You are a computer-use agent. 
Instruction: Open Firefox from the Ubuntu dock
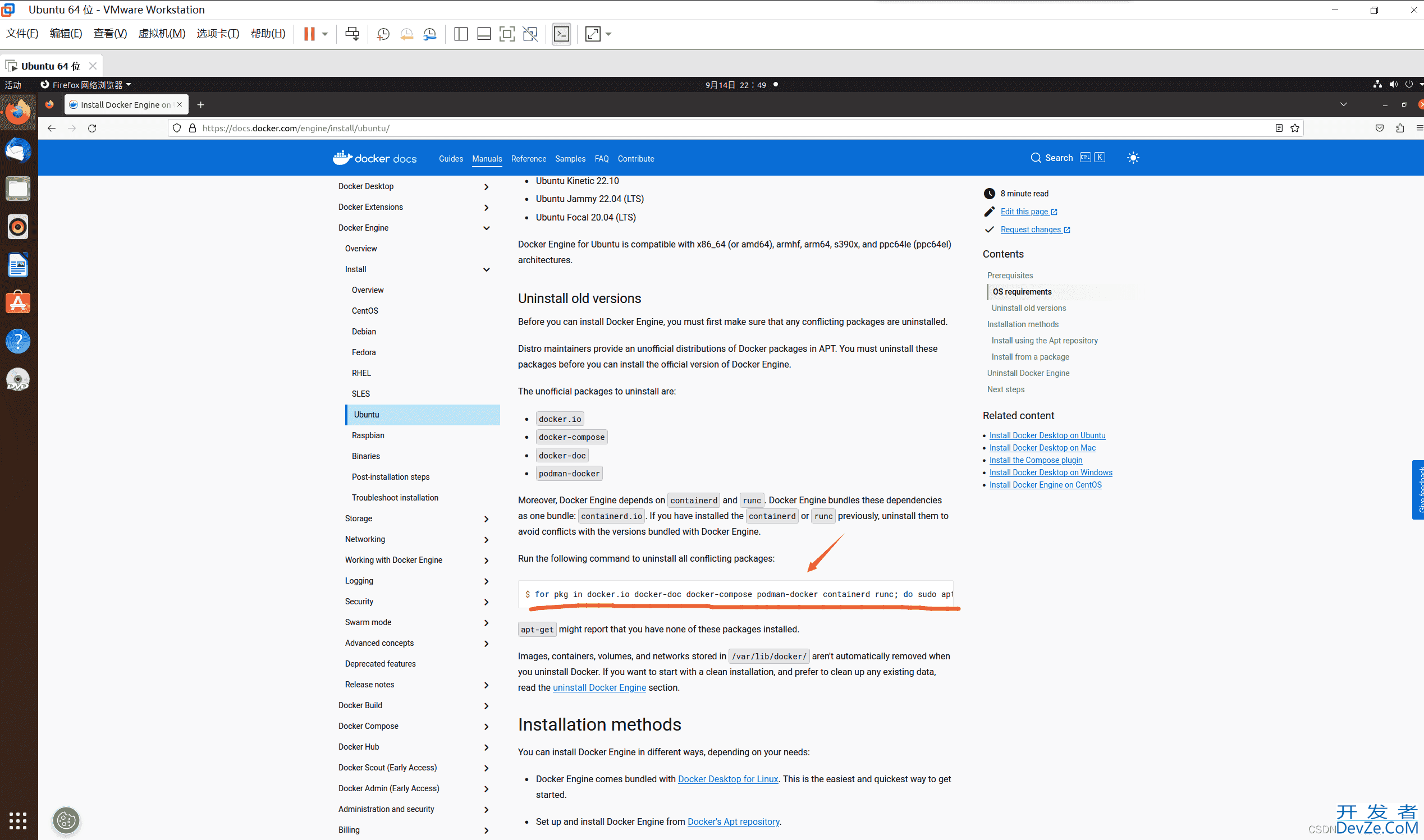point(18,112)
